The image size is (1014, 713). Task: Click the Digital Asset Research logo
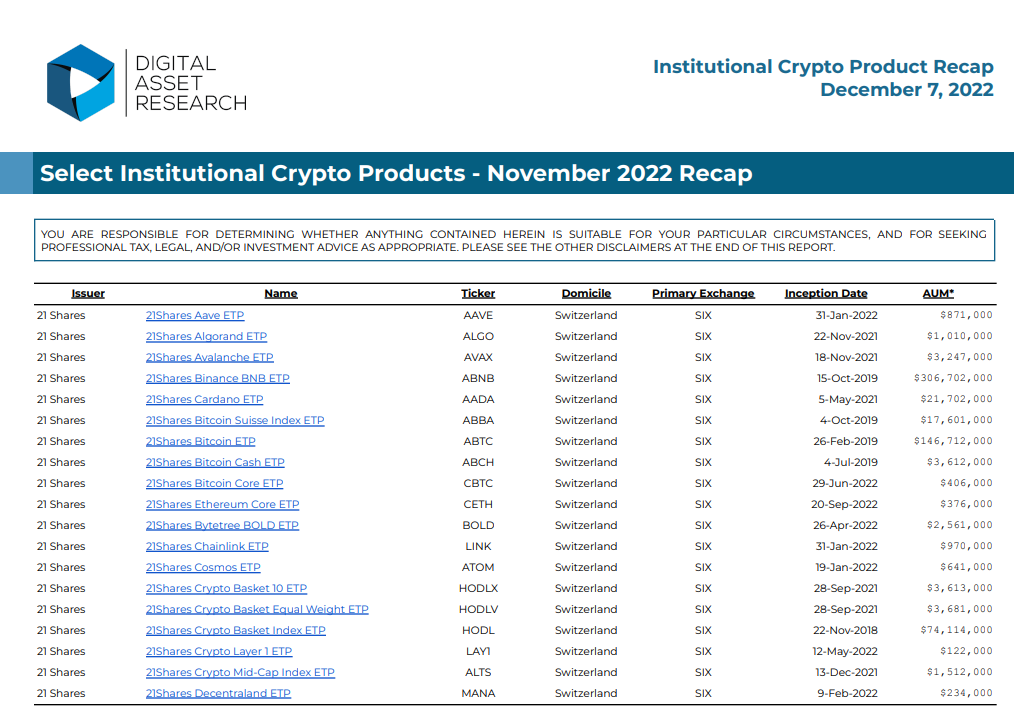[147, 83]
